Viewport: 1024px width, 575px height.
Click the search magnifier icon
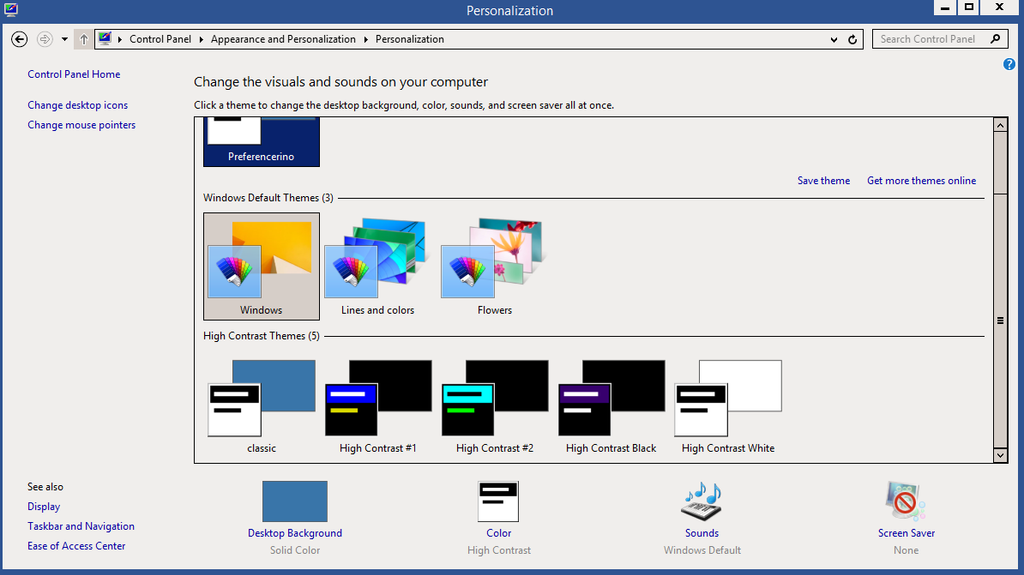coord(995,39)
